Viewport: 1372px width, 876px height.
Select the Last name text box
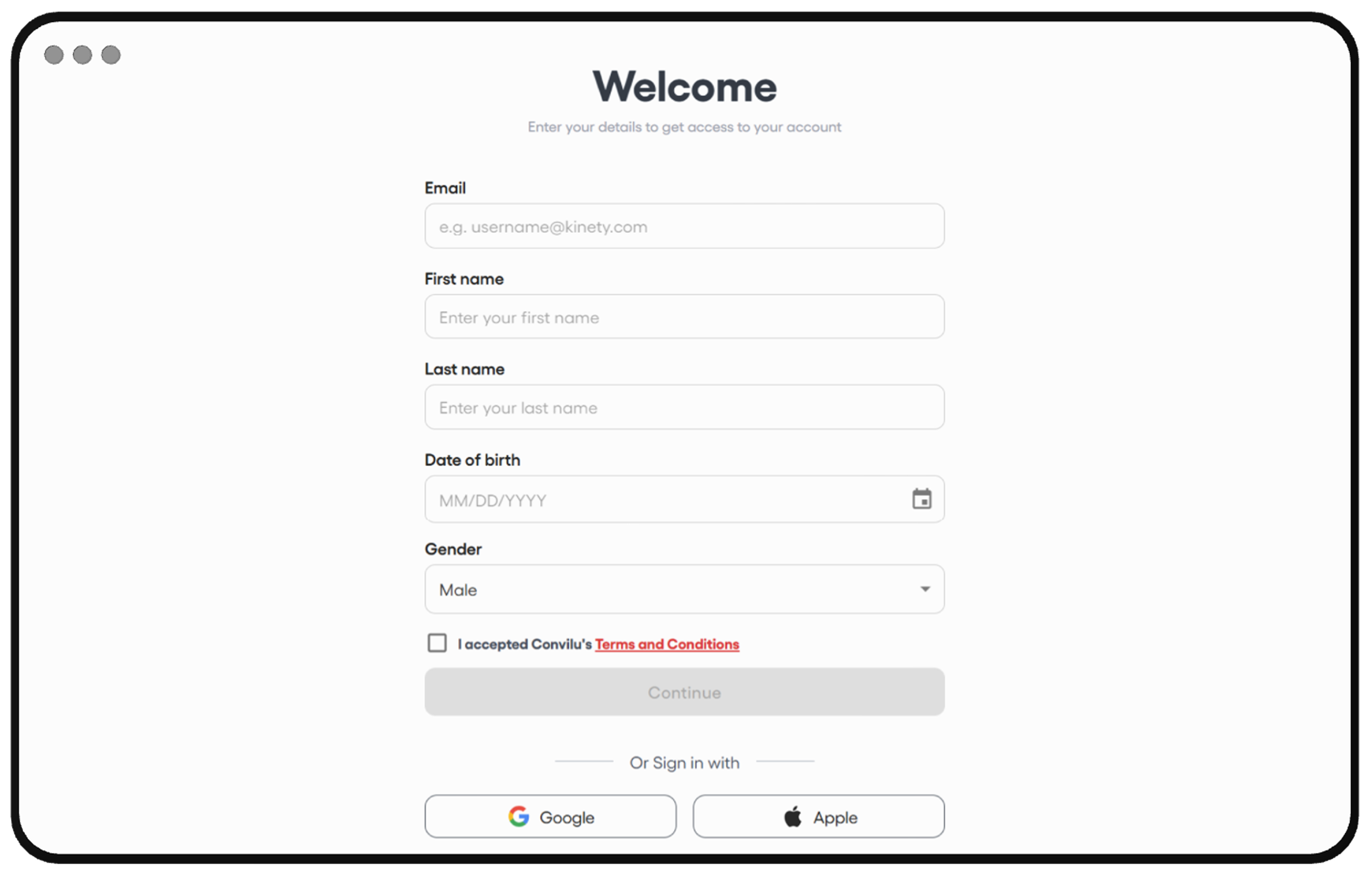point(683,407)
